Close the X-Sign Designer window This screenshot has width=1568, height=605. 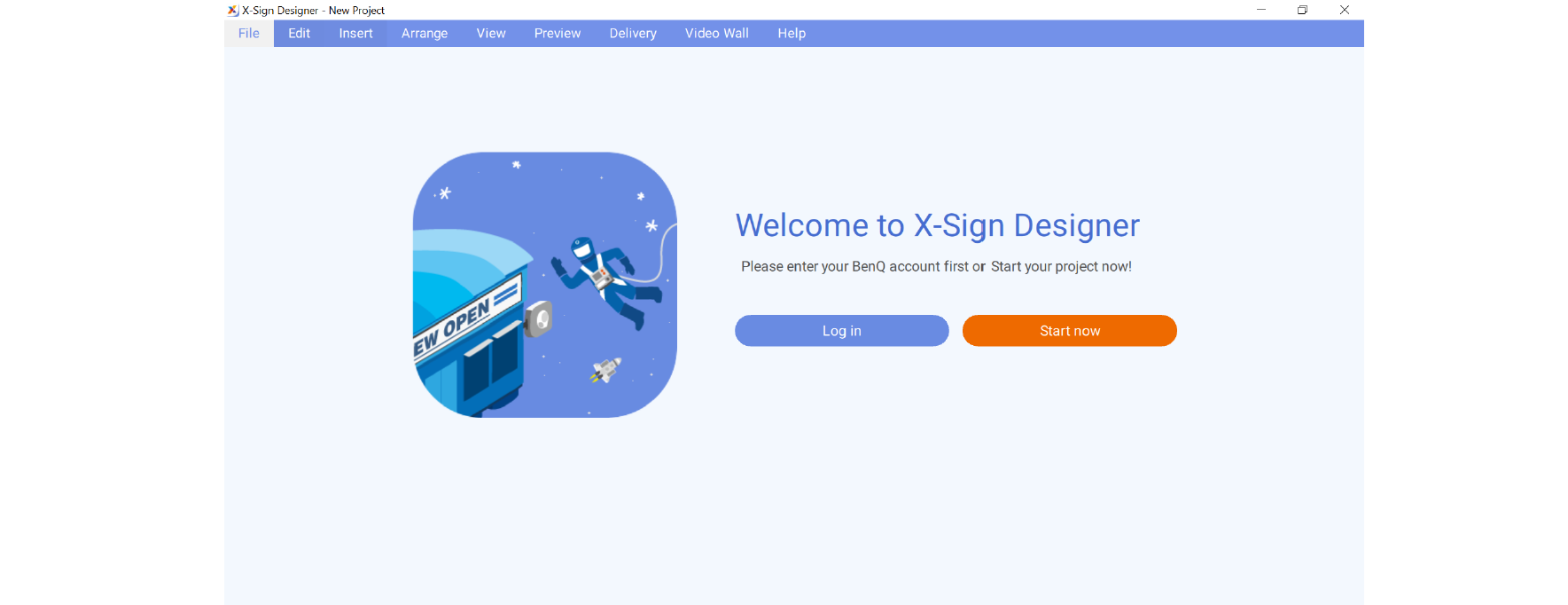(x=1344, y=11)
